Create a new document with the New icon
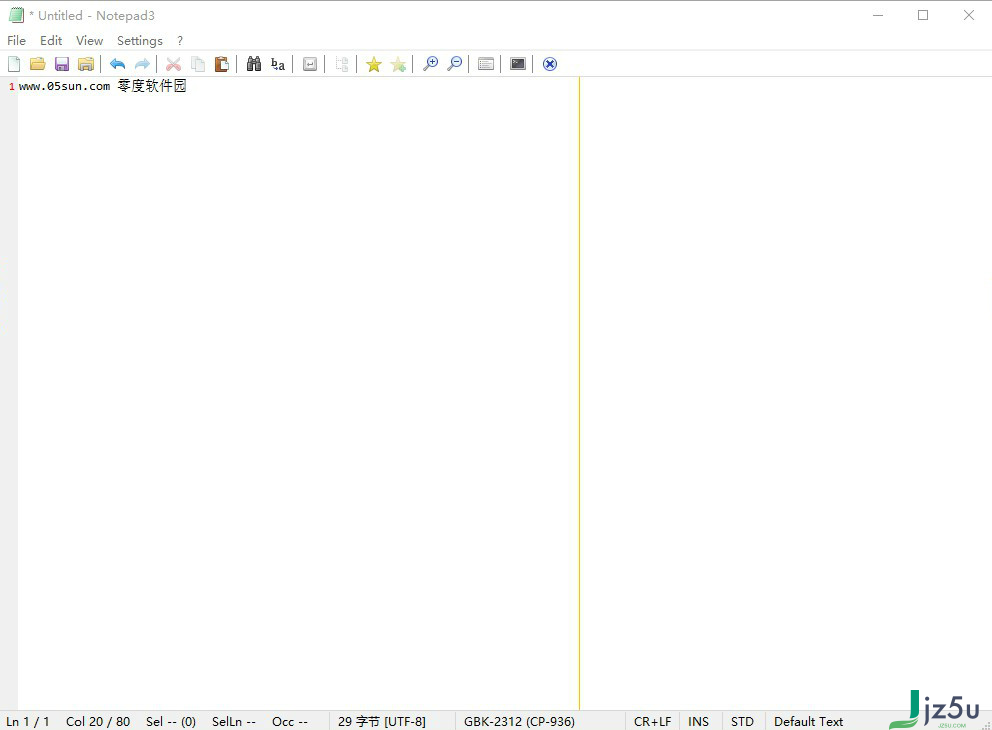992x730 pixels. [14, 64]
